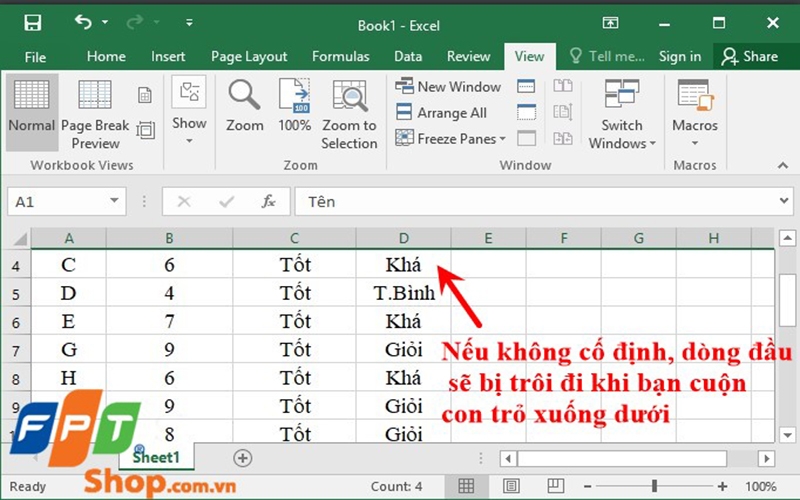
Task: Select row 6 header
Action: point(16,323)
